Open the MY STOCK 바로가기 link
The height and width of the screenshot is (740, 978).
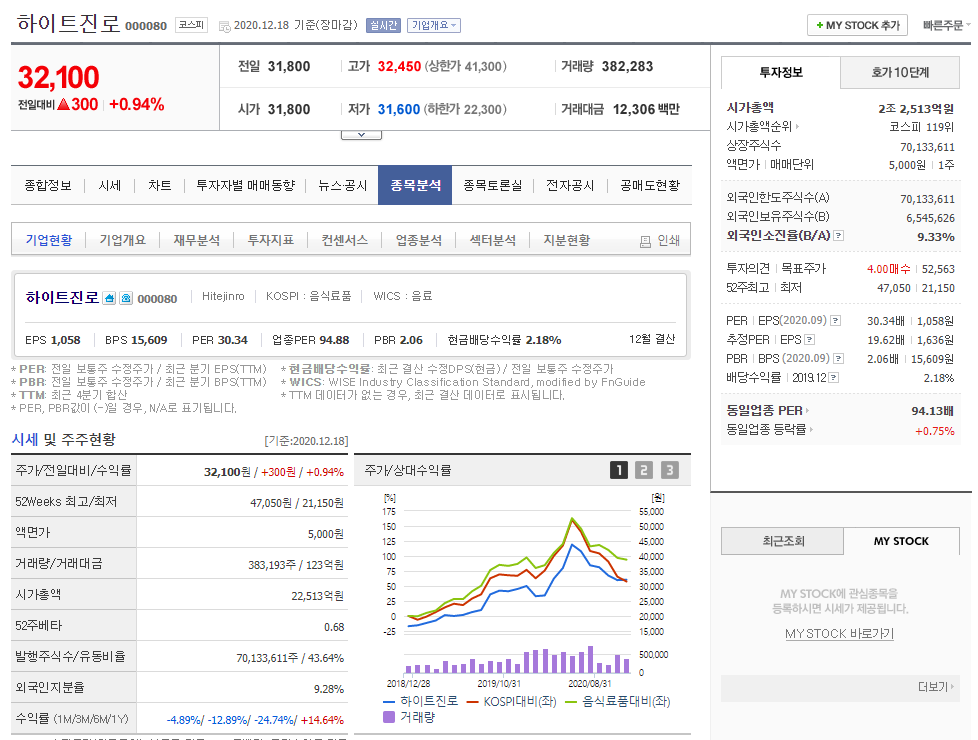coord(840,634)
